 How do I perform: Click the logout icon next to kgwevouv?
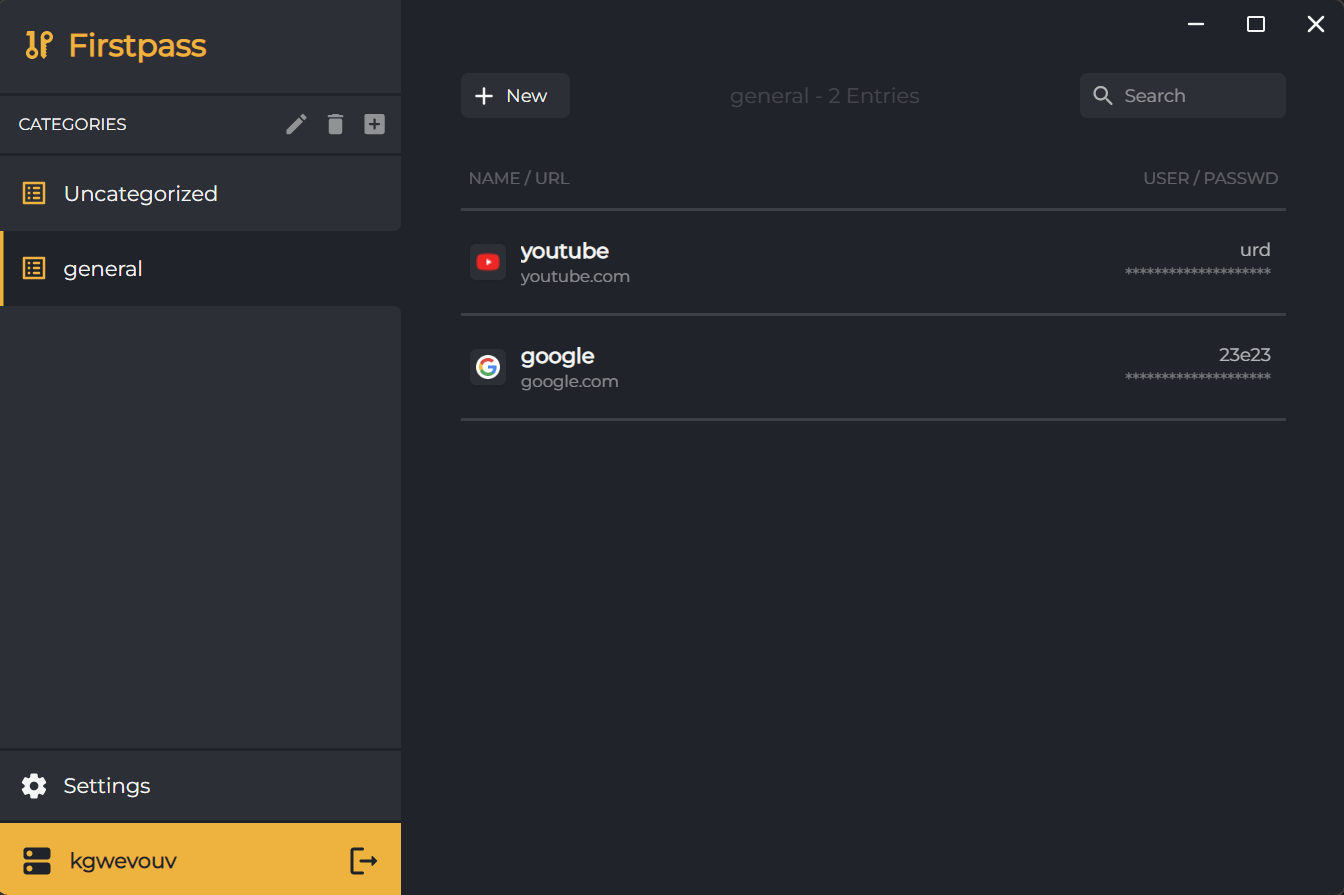[362, 860]
